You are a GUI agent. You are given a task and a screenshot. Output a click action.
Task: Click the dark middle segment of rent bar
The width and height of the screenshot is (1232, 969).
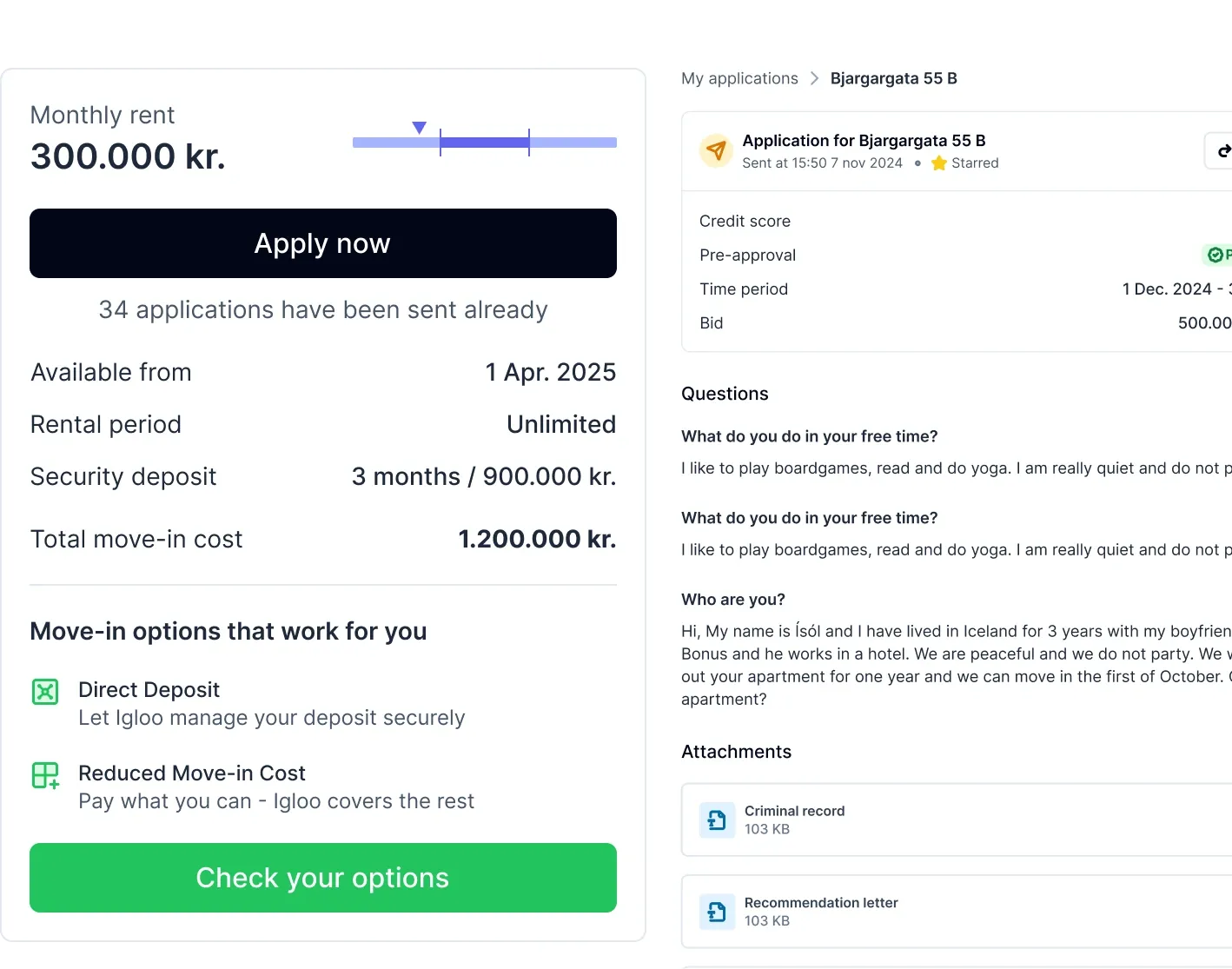point(484,142)
